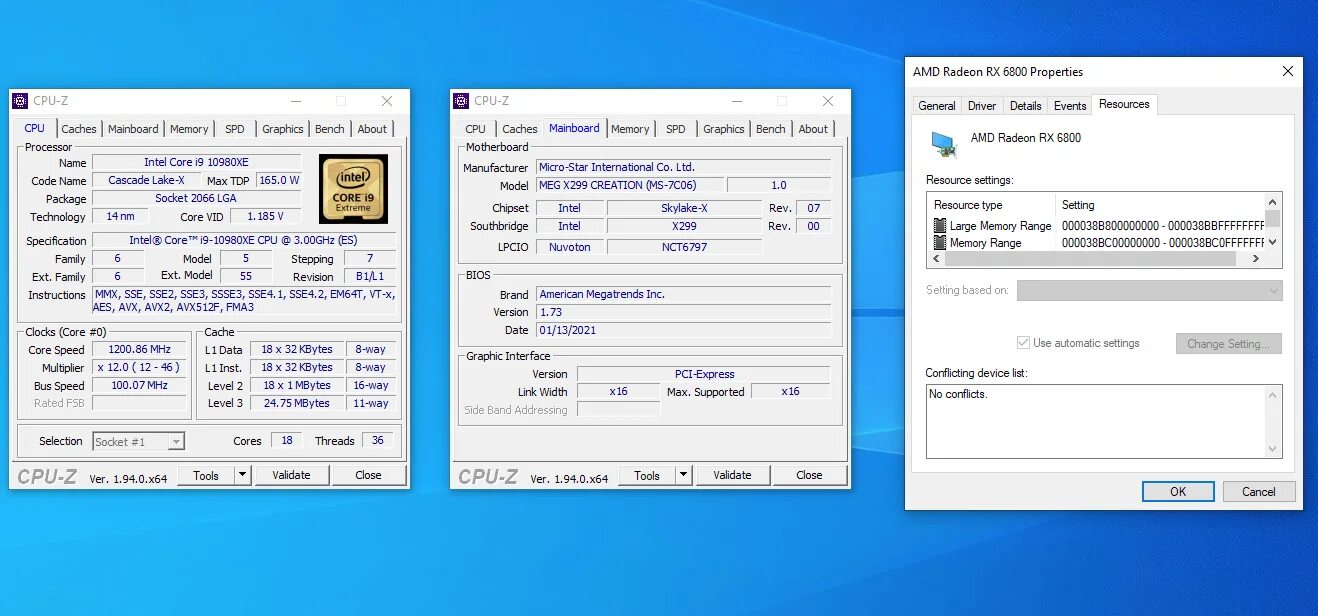Open Details tab in Radeon Properties dialog
Viewport: 1318px width, 616px height.
(x=1026, y=106)
